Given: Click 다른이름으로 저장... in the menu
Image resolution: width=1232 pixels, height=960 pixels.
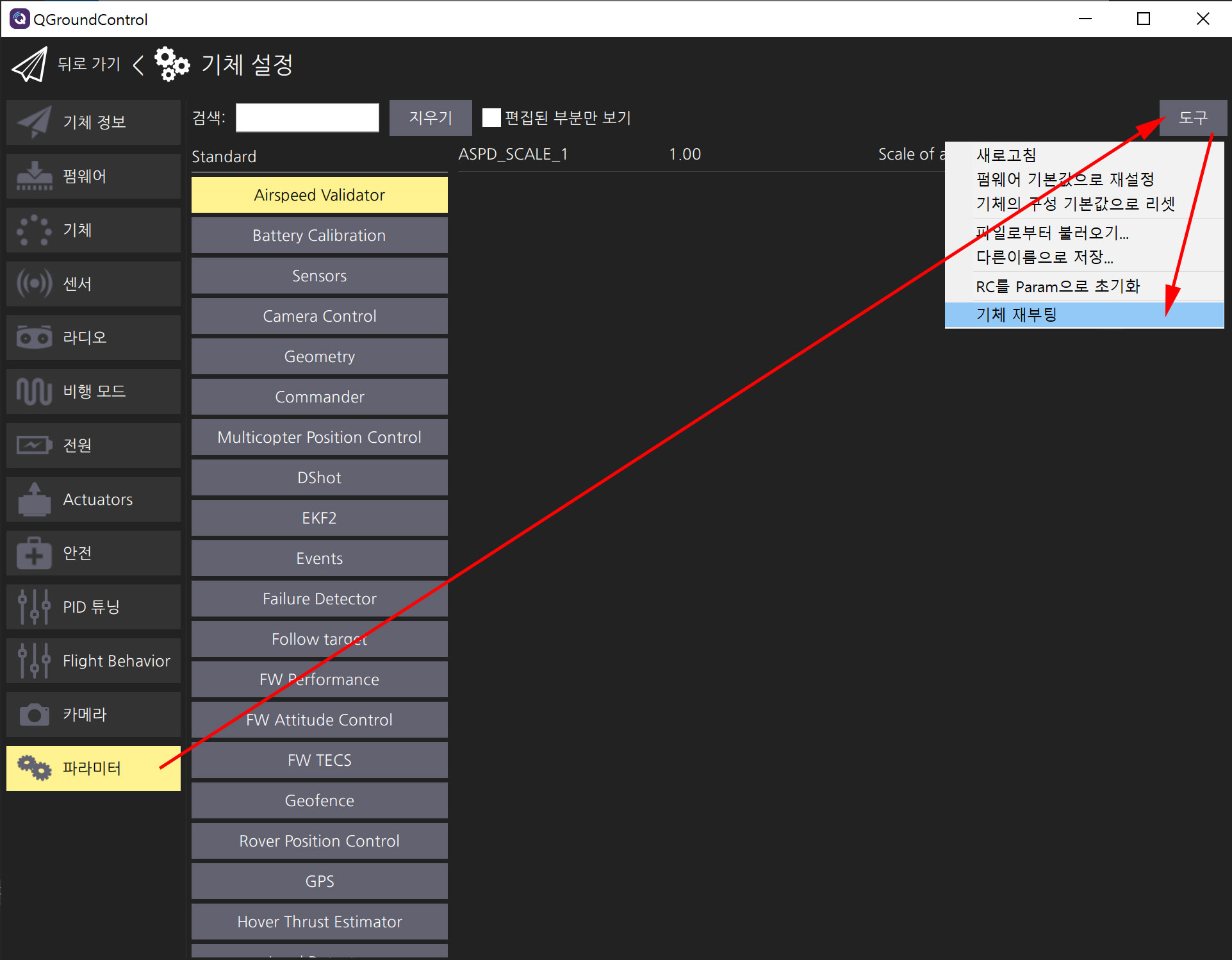Looking at the screenshot, I should [1044, 257].
